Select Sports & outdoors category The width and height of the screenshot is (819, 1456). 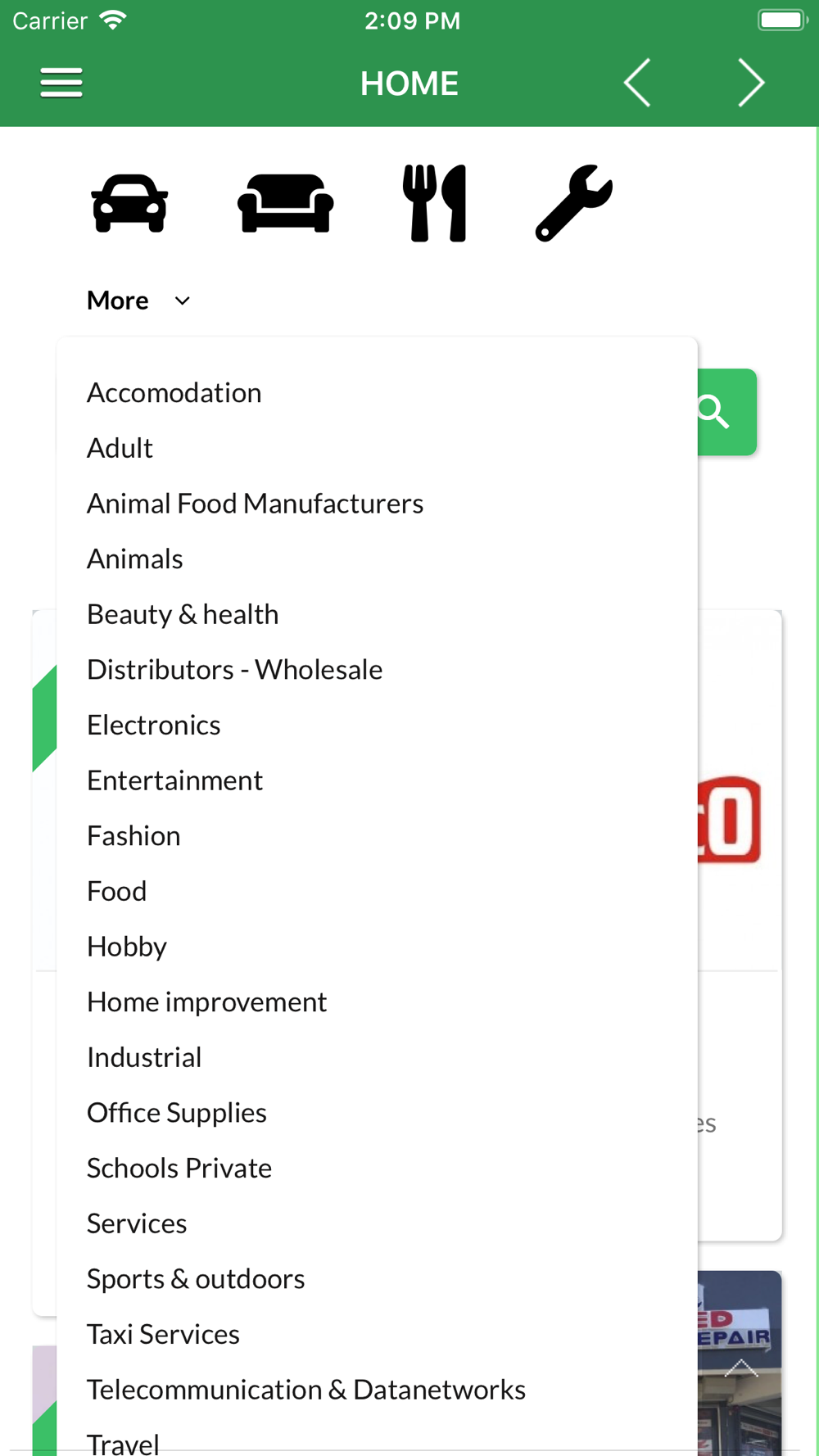(196, 1279)
